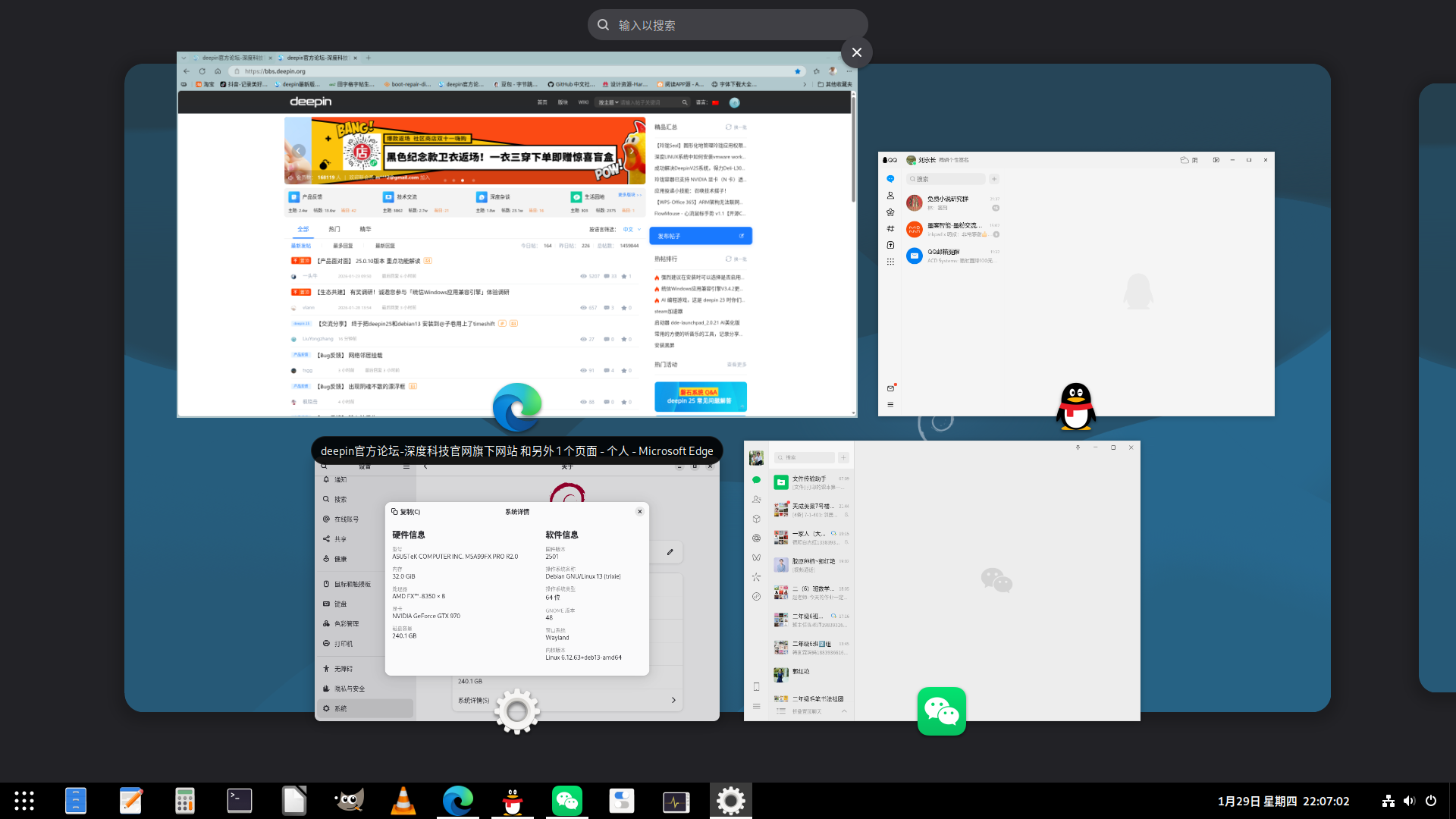Image resolution: width=1456 pixels, height=819 pixels.
Task: Launch Files manager from the dock
Action: pos(76,801)
